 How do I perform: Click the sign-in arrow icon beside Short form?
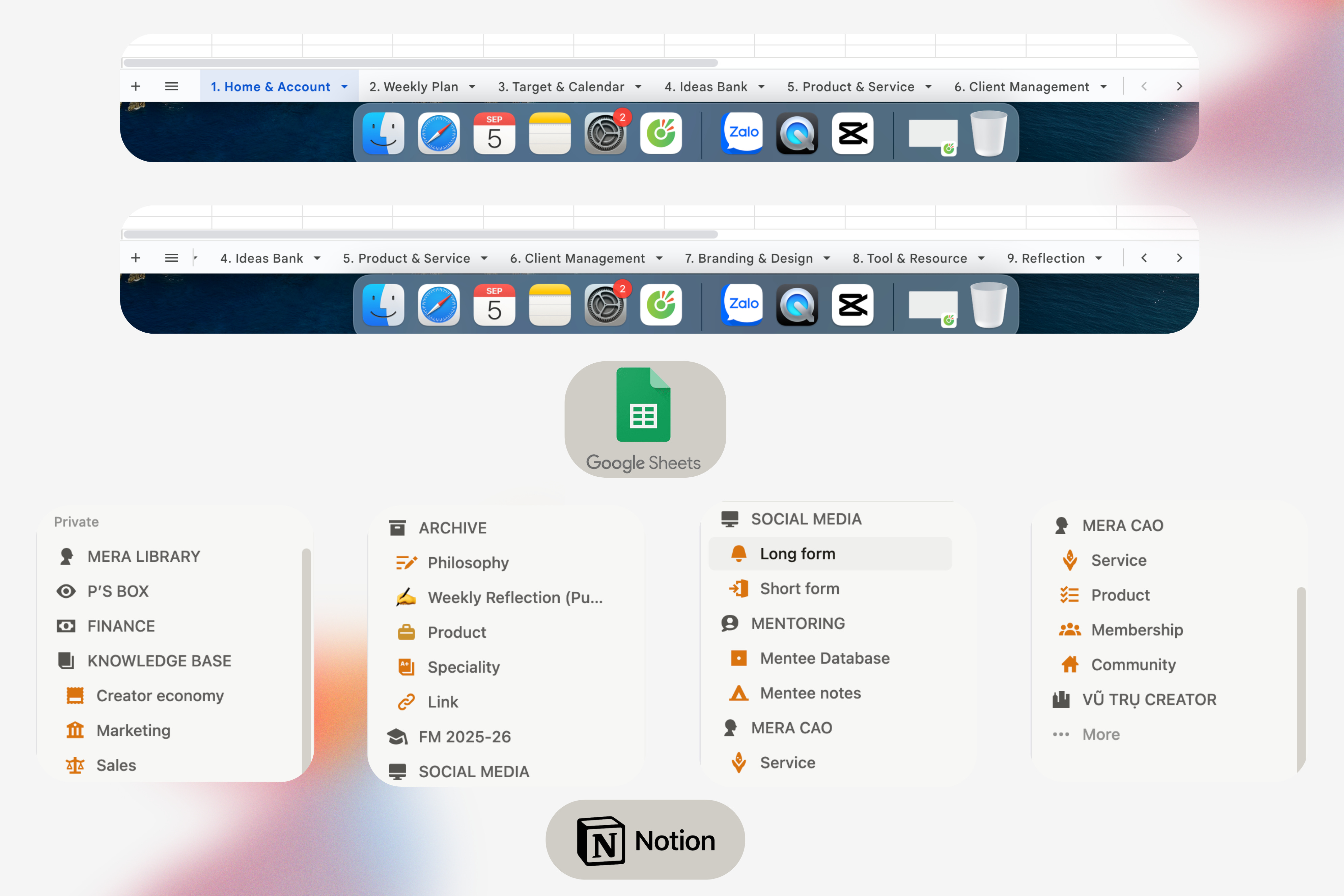tap(738, 588)
